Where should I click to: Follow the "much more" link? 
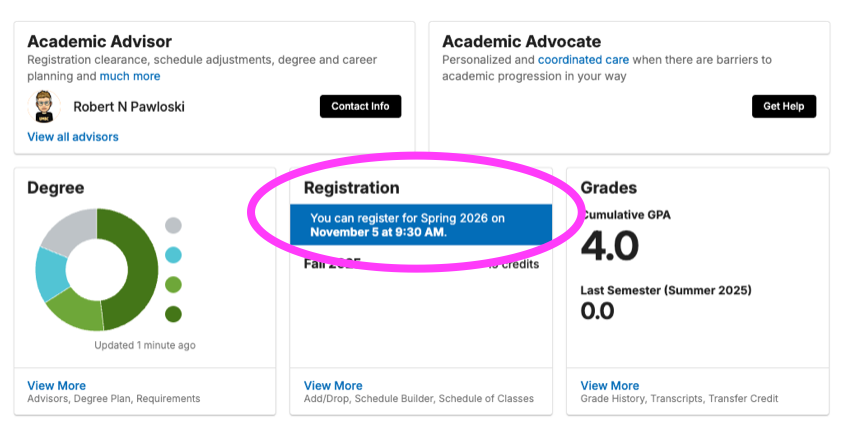point(130,76)
